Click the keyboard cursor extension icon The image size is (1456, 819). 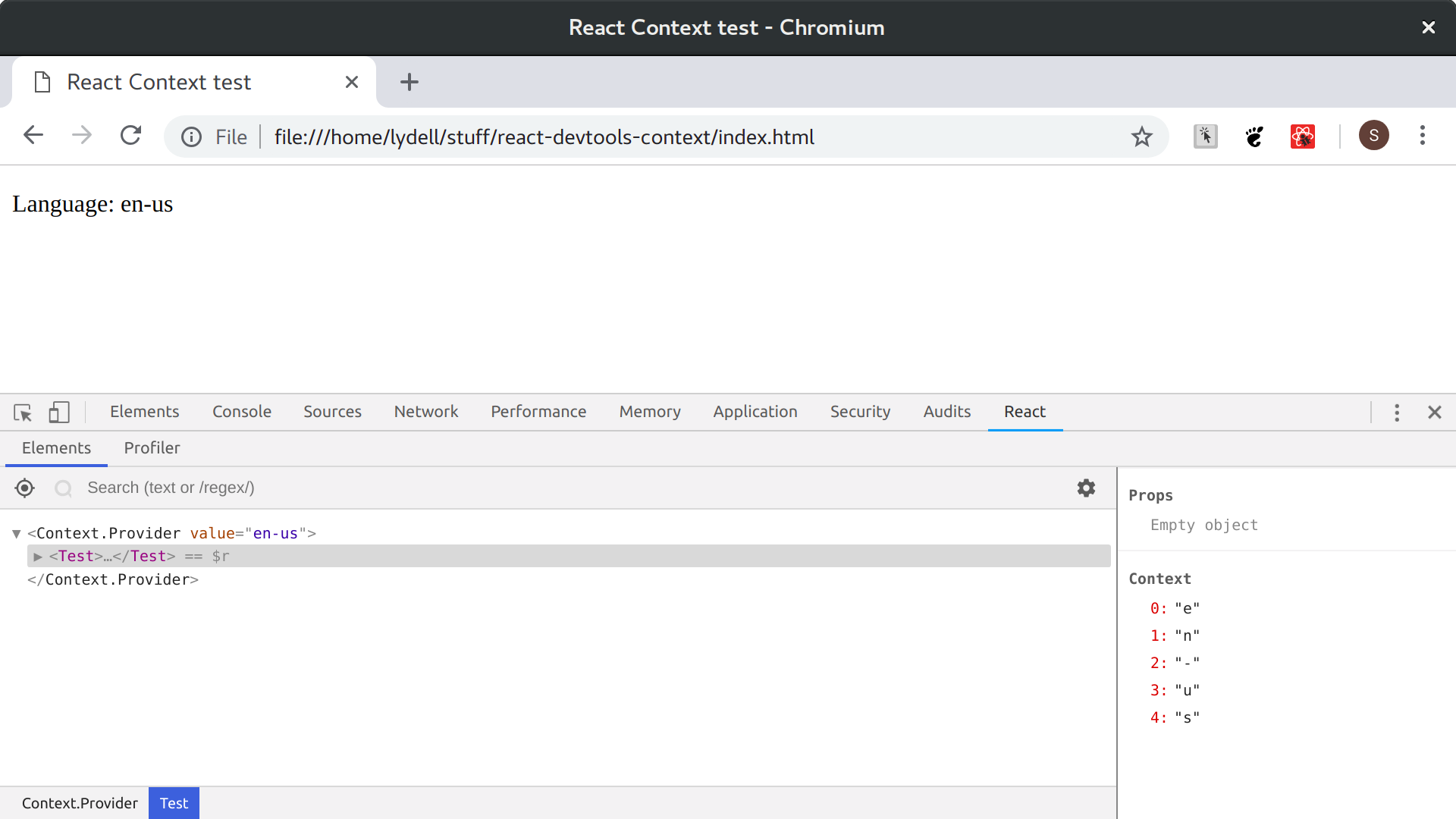point(1205,136)
